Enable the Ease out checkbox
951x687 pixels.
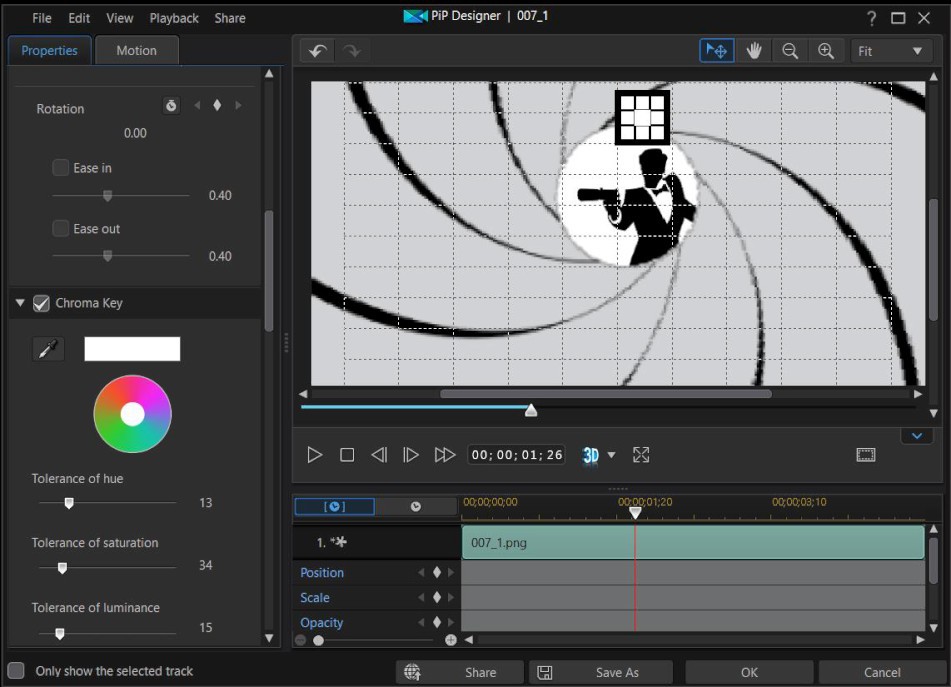pos(61,228)
